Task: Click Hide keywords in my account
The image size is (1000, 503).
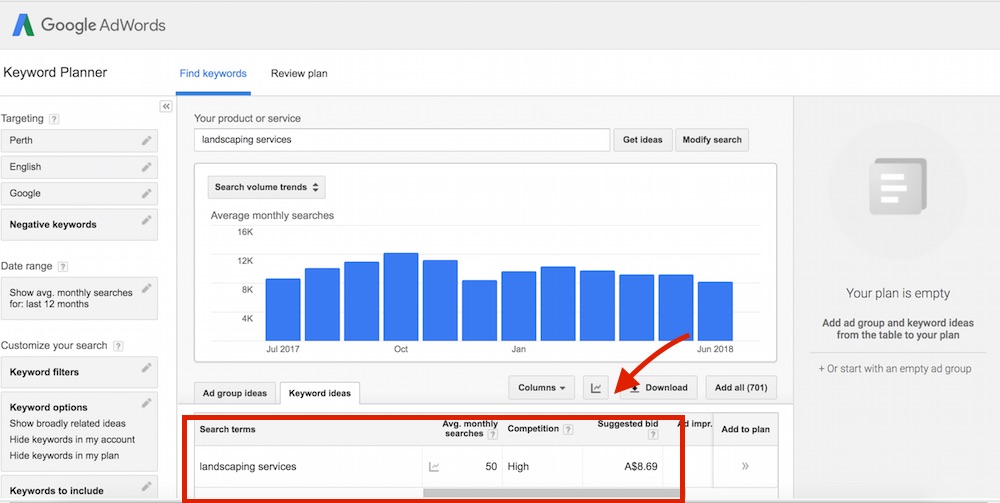Action: pyautogui.click(x=72, y=439)
